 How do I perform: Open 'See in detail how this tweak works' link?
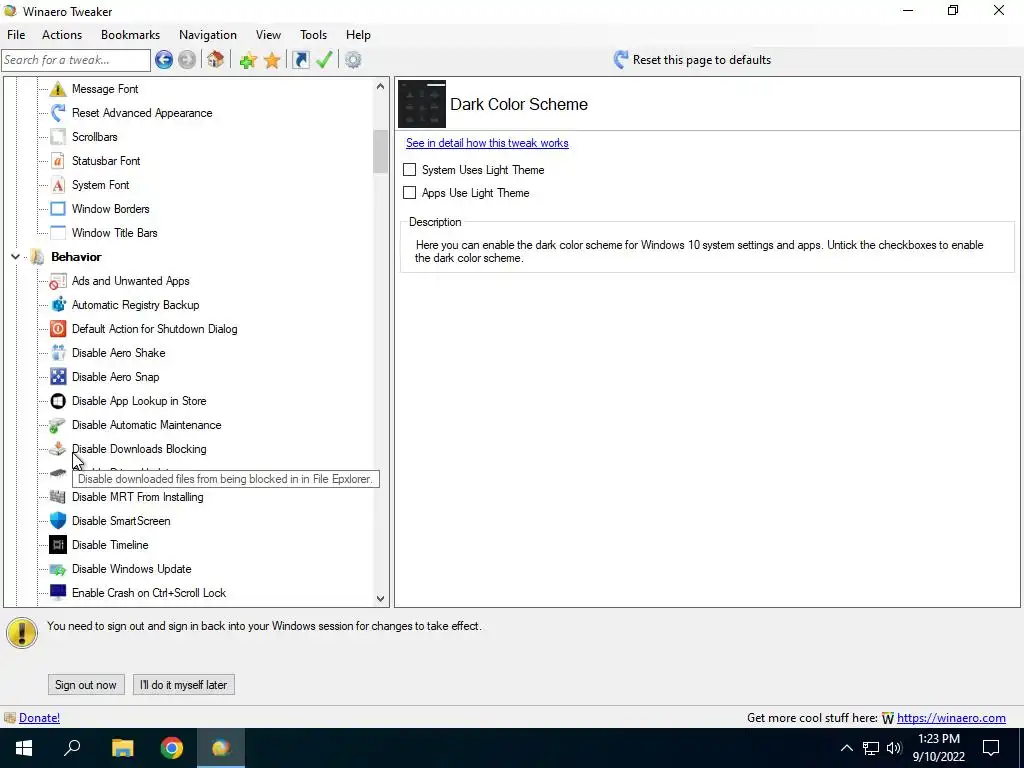click(487, 143)
